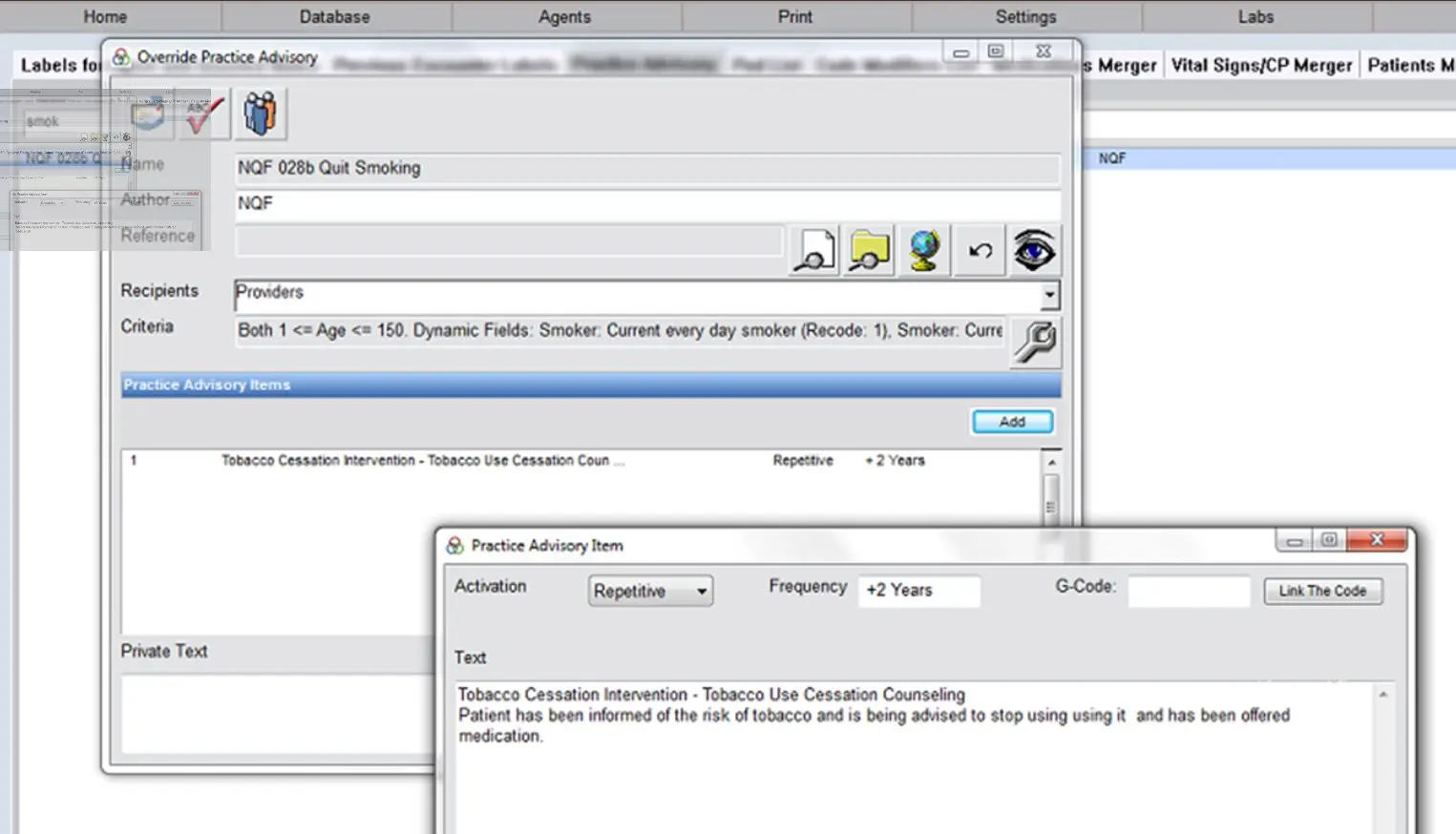1456x834 pixels.
Task: Open the Recipients dropdown showing Providers
Action: pyautogui.click(x=1048, y=295)
